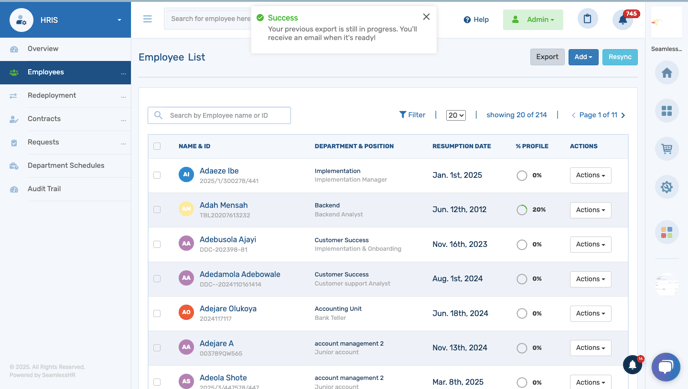
Task: Open Audit Trail in sidebar
Action: pyautogui.click(x=65, y=189)
